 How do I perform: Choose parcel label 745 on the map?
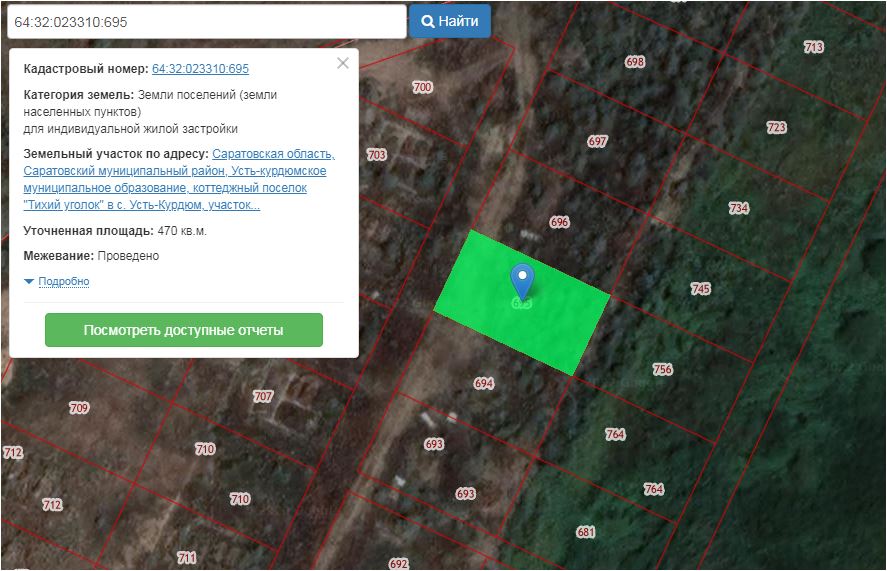701,289
